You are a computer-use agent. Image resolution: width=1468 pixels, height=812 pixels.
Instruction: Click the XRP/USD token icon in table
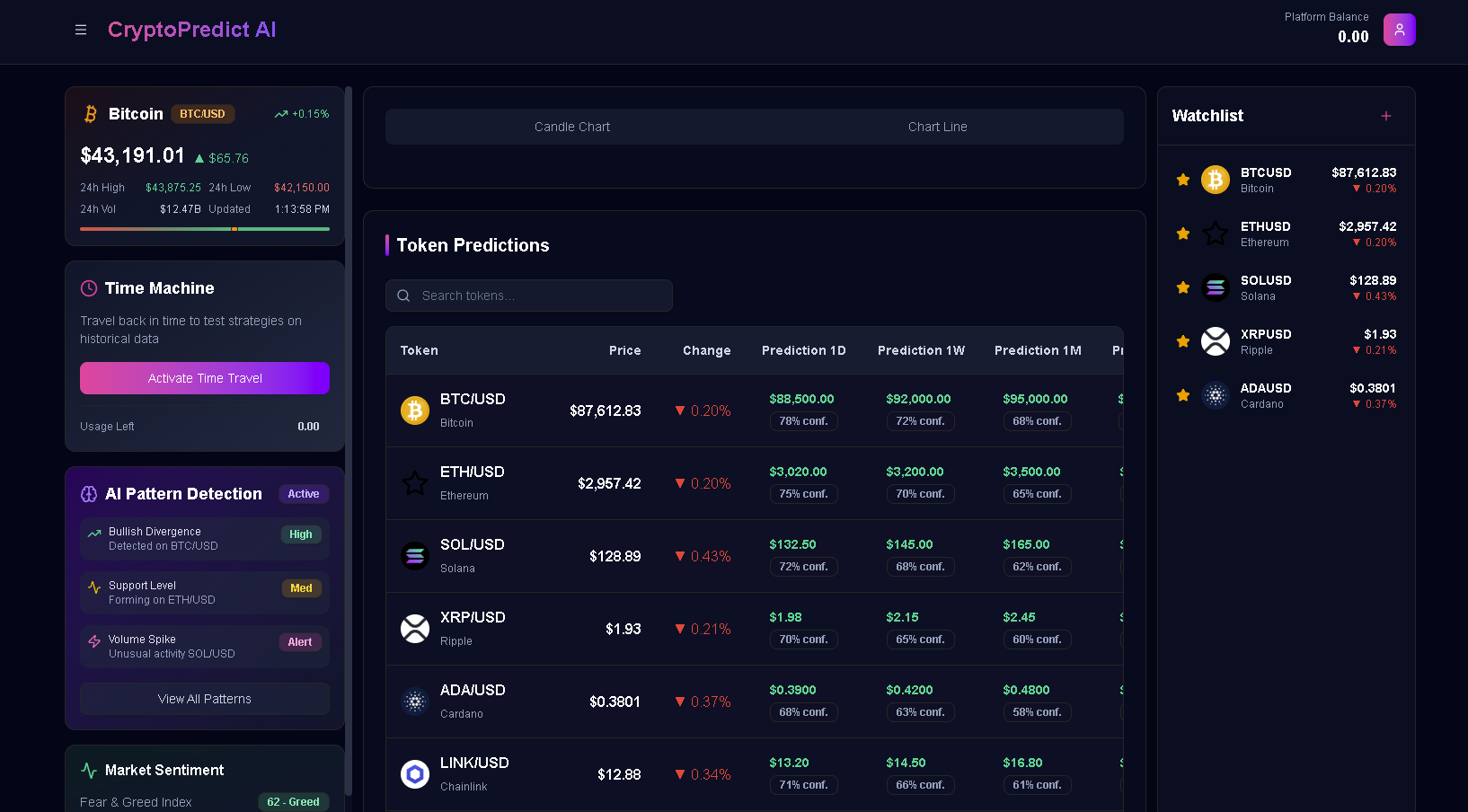415,629
